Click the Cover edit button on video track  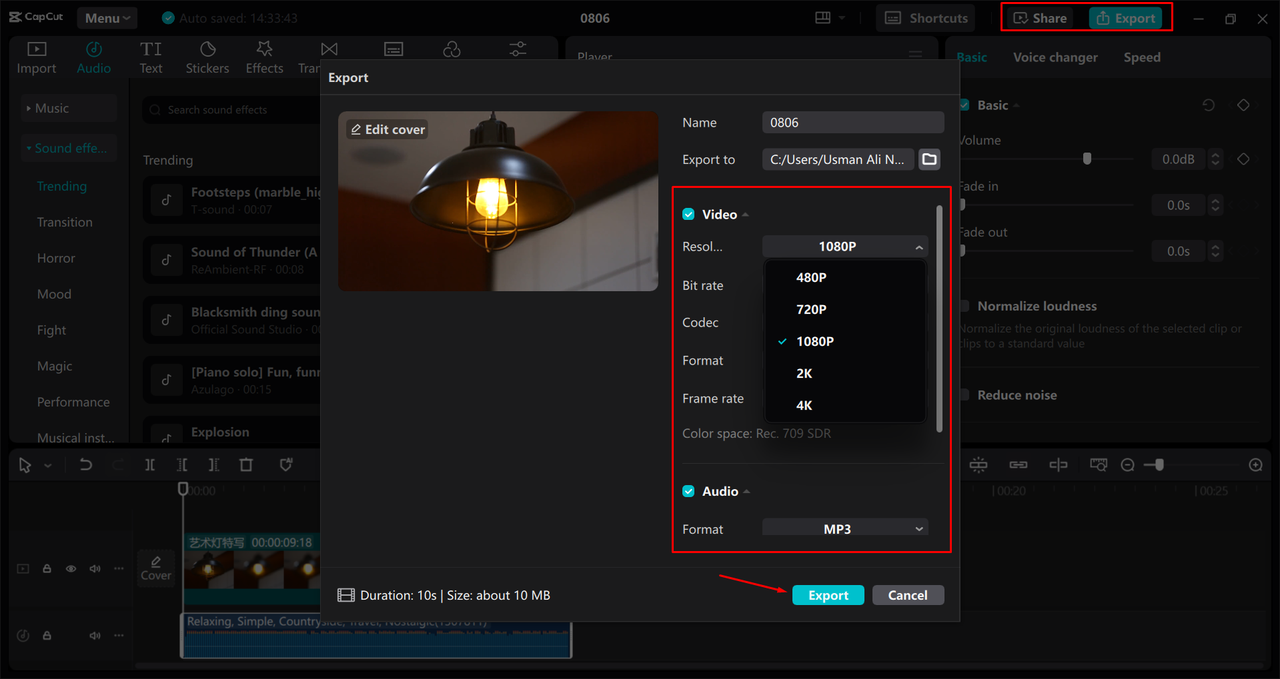click(x=156, y=568)
